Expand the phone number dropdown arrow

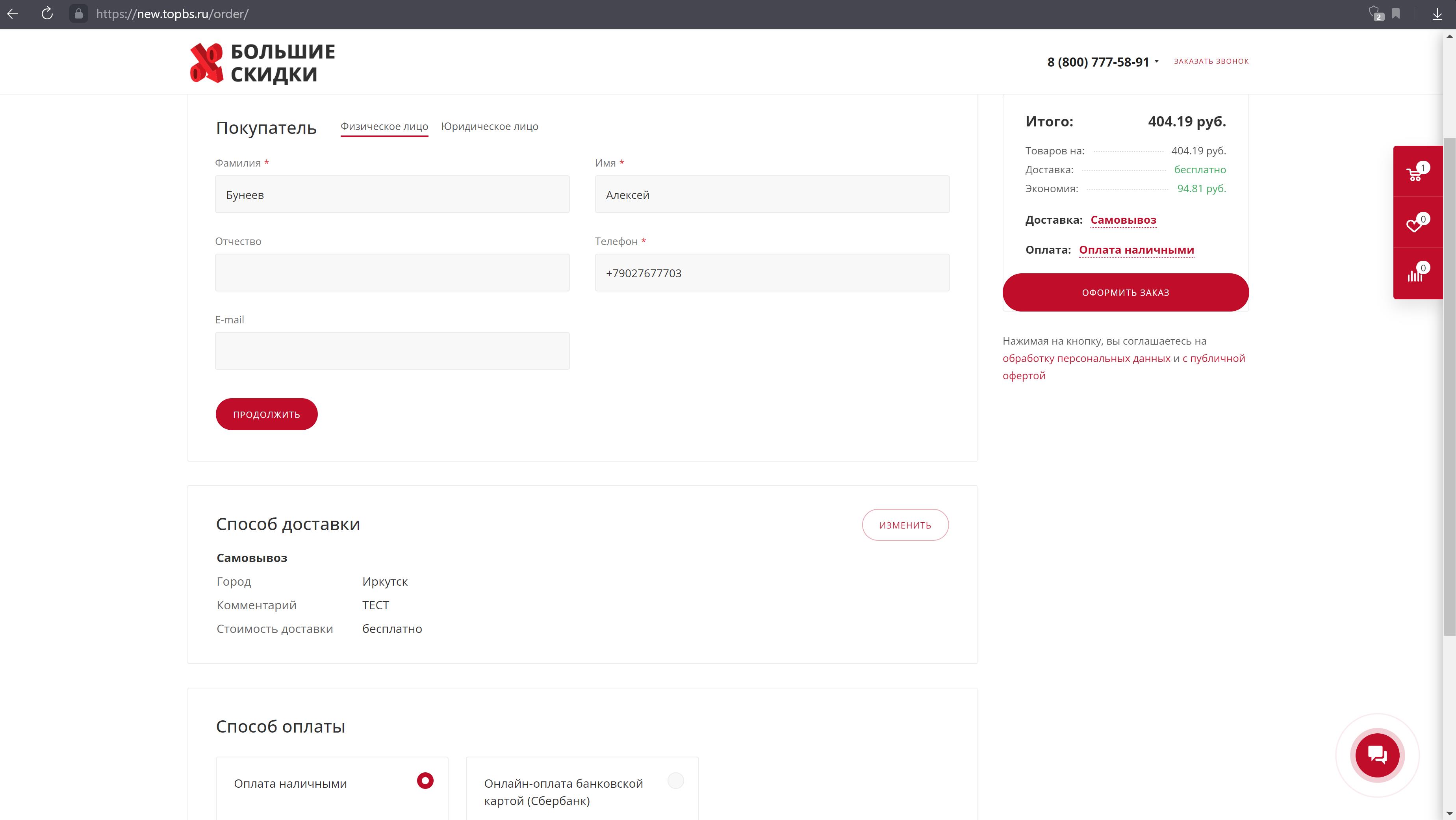[x=1156, y=61]
